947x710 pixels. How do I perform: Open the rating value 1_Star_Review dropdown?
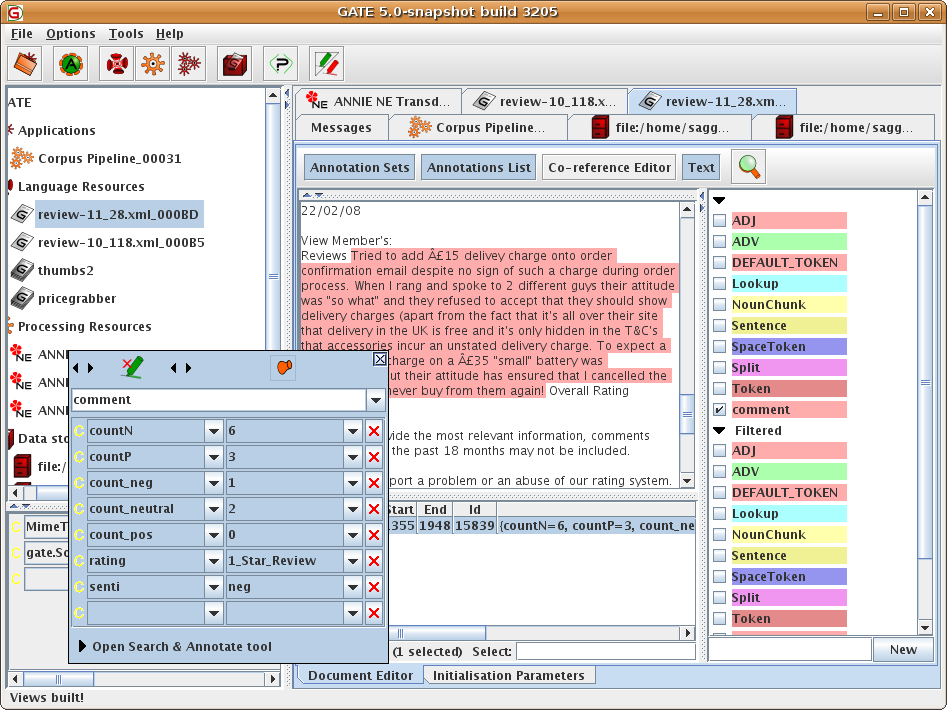click(x=353, y=561)
